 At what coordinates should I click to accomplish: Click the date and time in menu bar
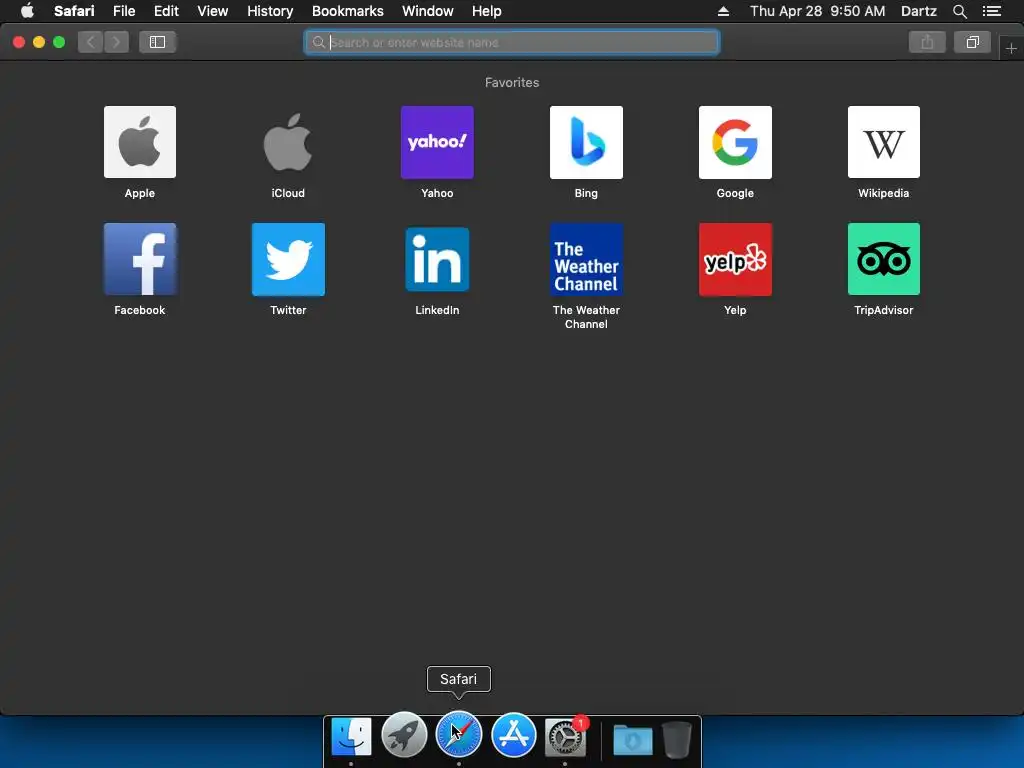pos(817,11)
